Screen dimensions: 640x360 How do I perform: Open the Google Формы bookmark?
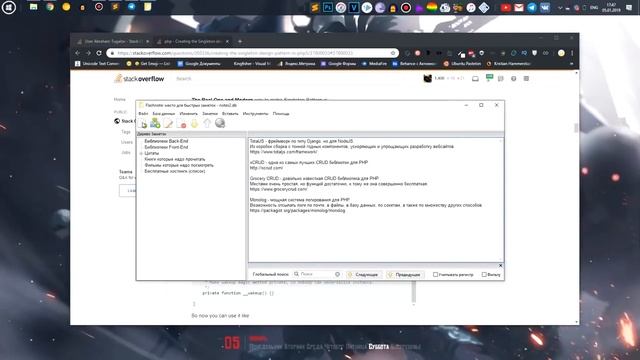[x=338, y=64]
